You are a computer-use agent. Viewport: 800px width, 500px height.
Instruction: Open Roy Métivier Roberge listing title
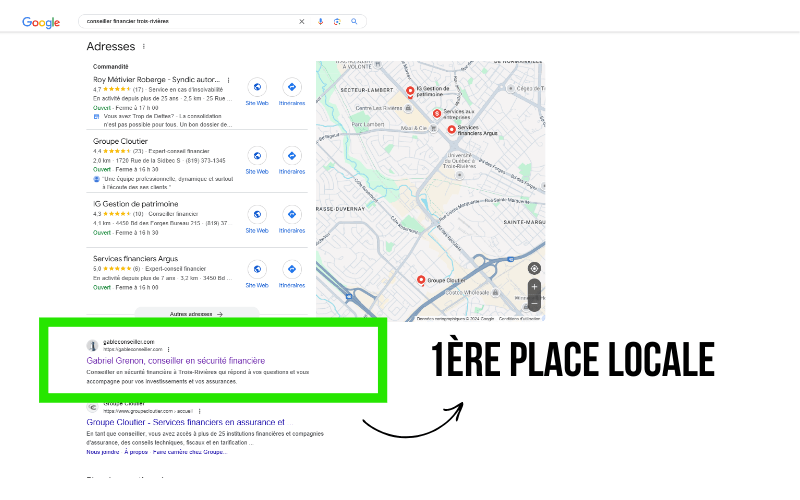coord(157,80)
